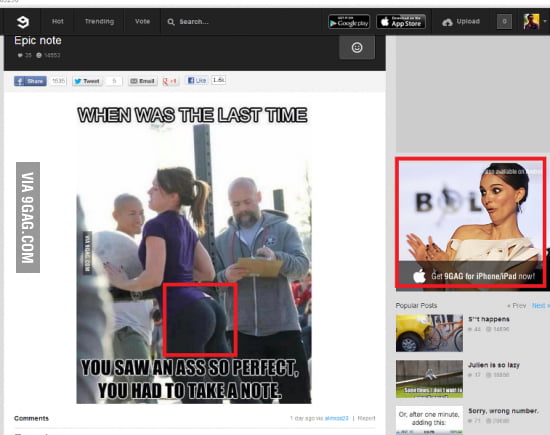Email this post
Viewport: 550px width, 435px height.
pos(142,81)
